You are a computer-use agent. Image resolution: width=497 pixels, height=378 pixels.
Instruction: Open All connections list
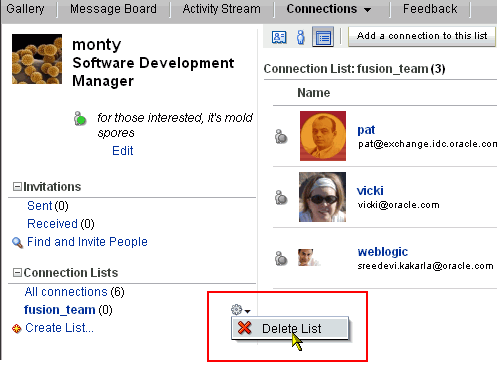(x=66, y=292)
